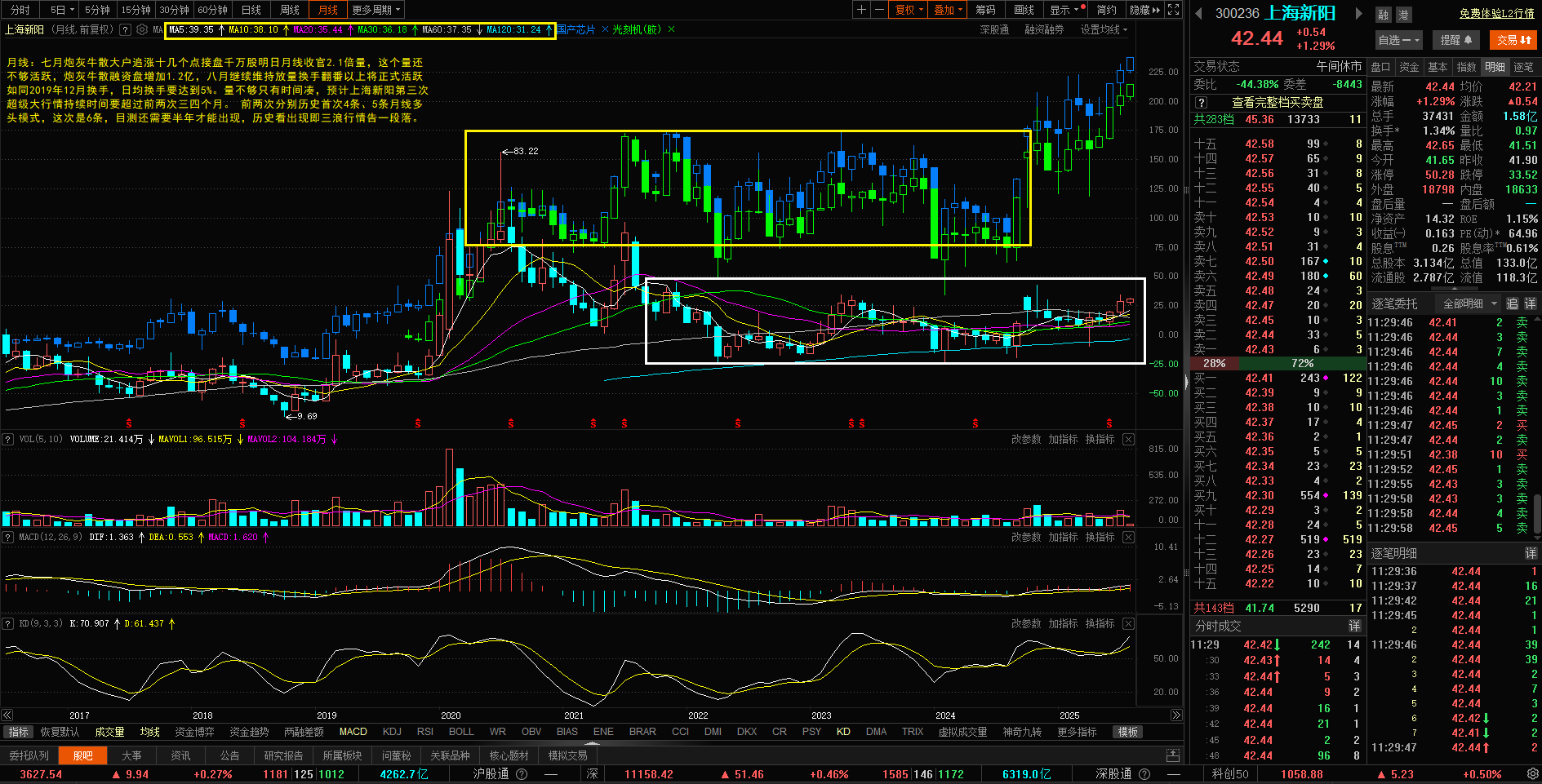Toggle 模板 template button
The width and height of the screenshot is (1542, 784).
pyautogui.click(x=1128, y=732)
